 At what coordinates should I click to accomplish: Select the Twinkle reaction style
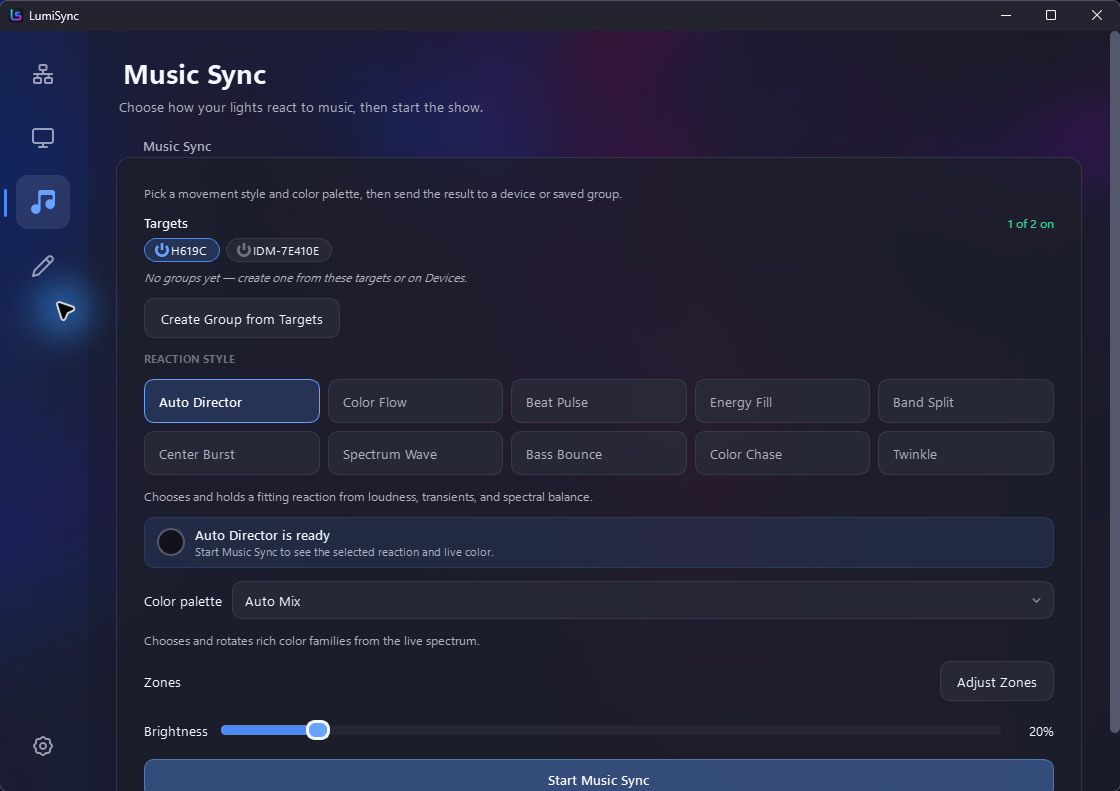[x=966, y=454]
